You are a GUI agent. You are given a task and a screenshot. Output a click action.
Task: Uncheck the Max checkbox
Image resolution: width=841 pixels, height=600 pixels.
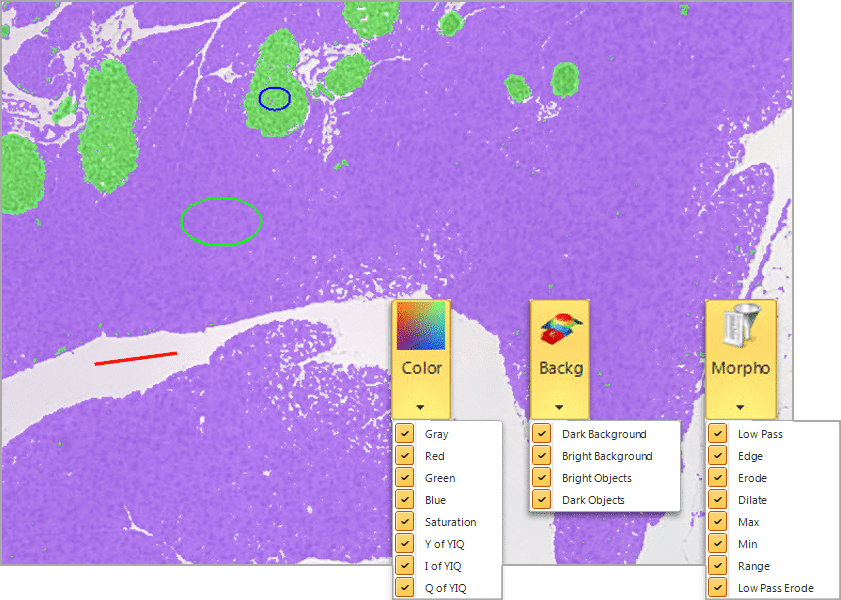click(718, 522)
